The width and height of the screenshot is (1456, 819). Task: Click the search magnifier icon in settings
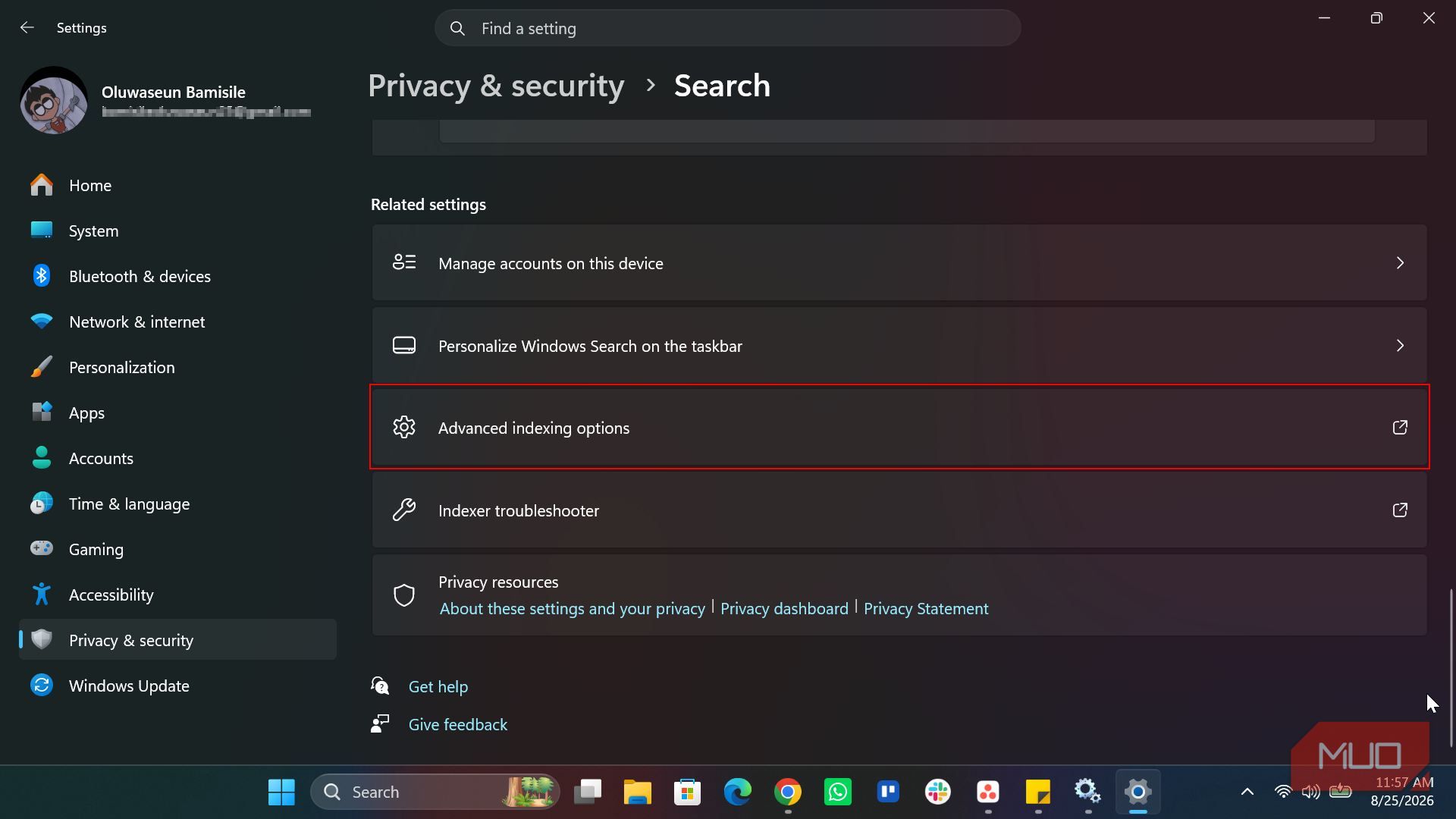coord(457,28)
